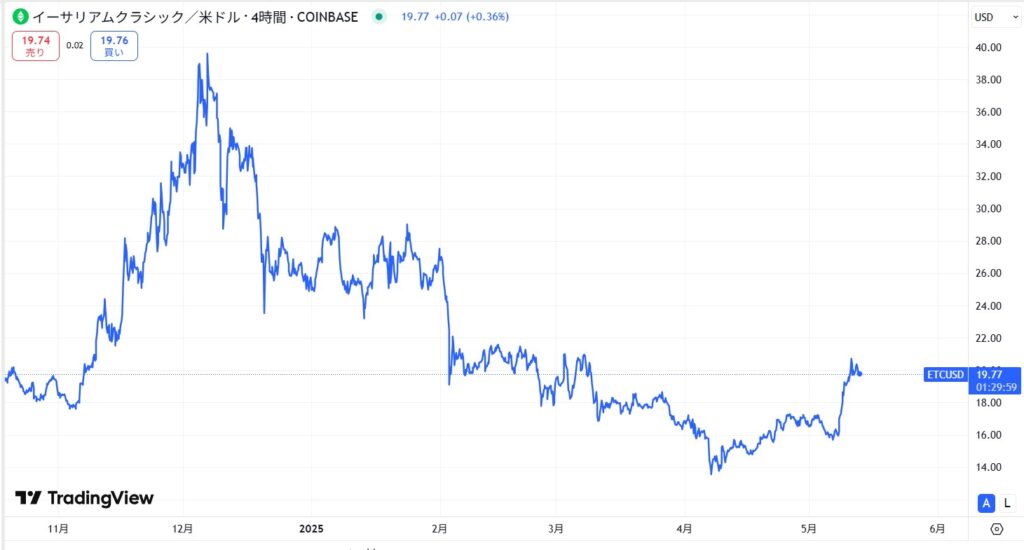The image size is (1024, 550).
Task: Click the 2025 time axis label
Action: click(312, 528)
